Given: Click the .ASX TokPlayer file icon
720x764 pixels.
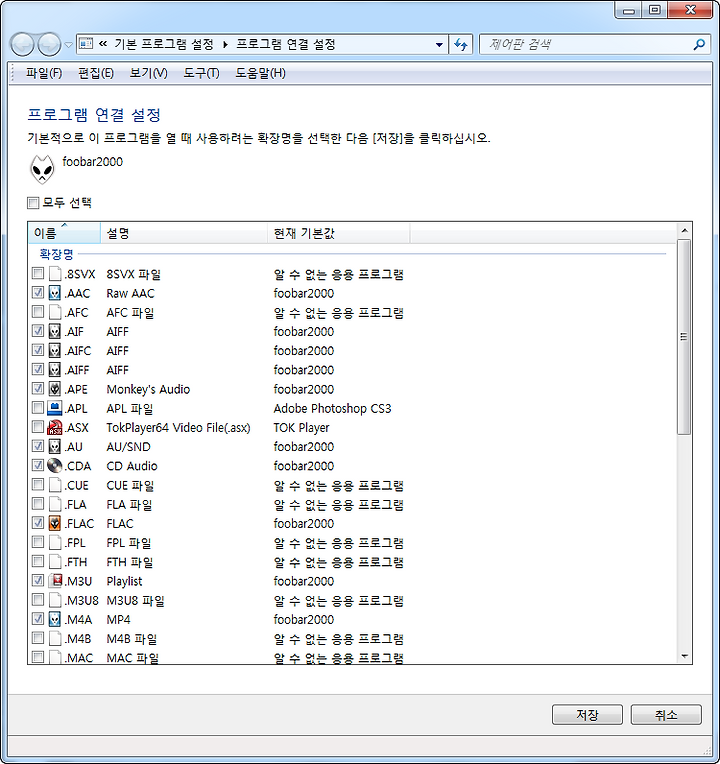Looking at the screenshot, I should (x=55, y=427).
